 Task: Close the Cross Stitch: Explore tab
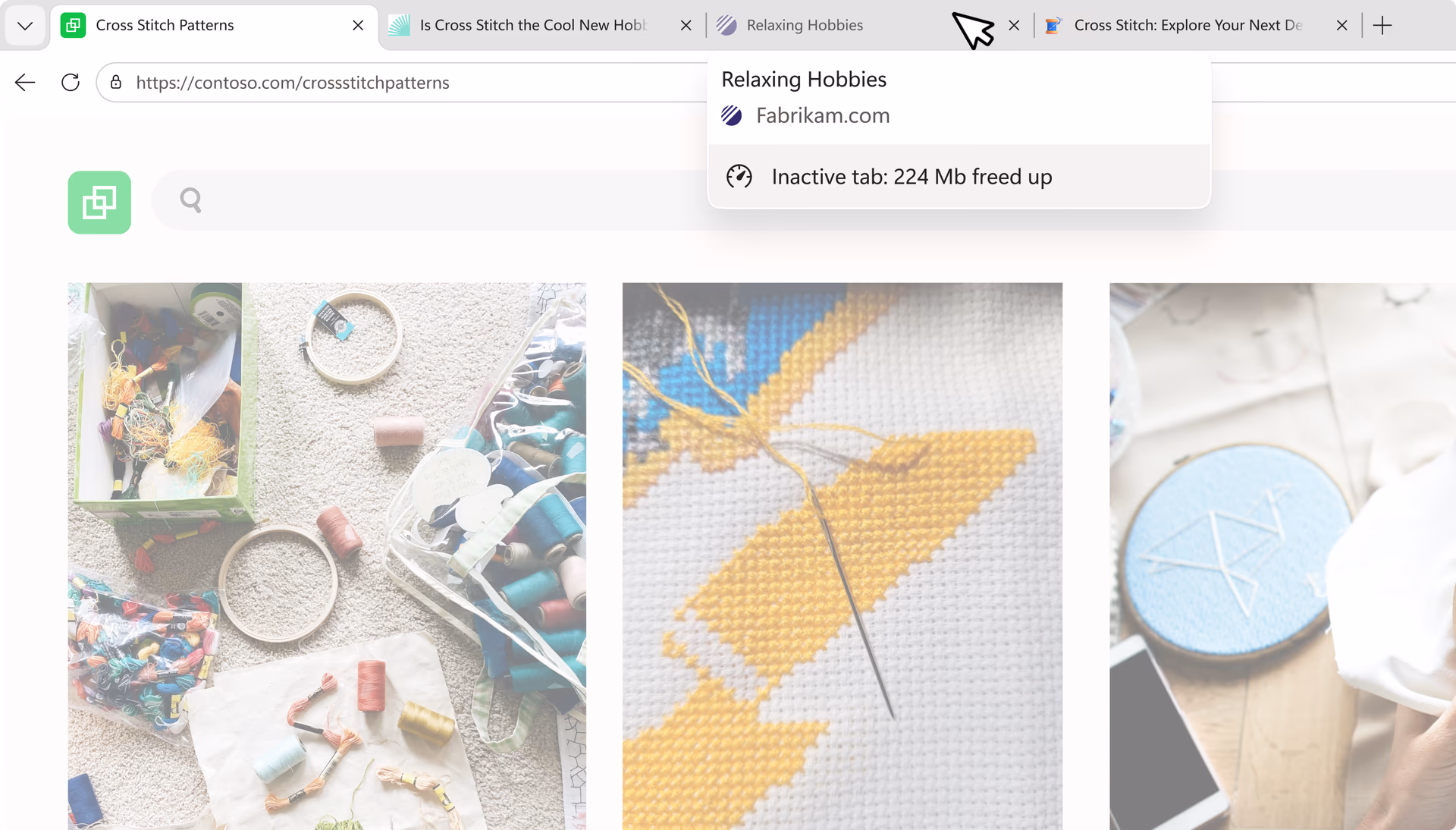coord(1341,25)
